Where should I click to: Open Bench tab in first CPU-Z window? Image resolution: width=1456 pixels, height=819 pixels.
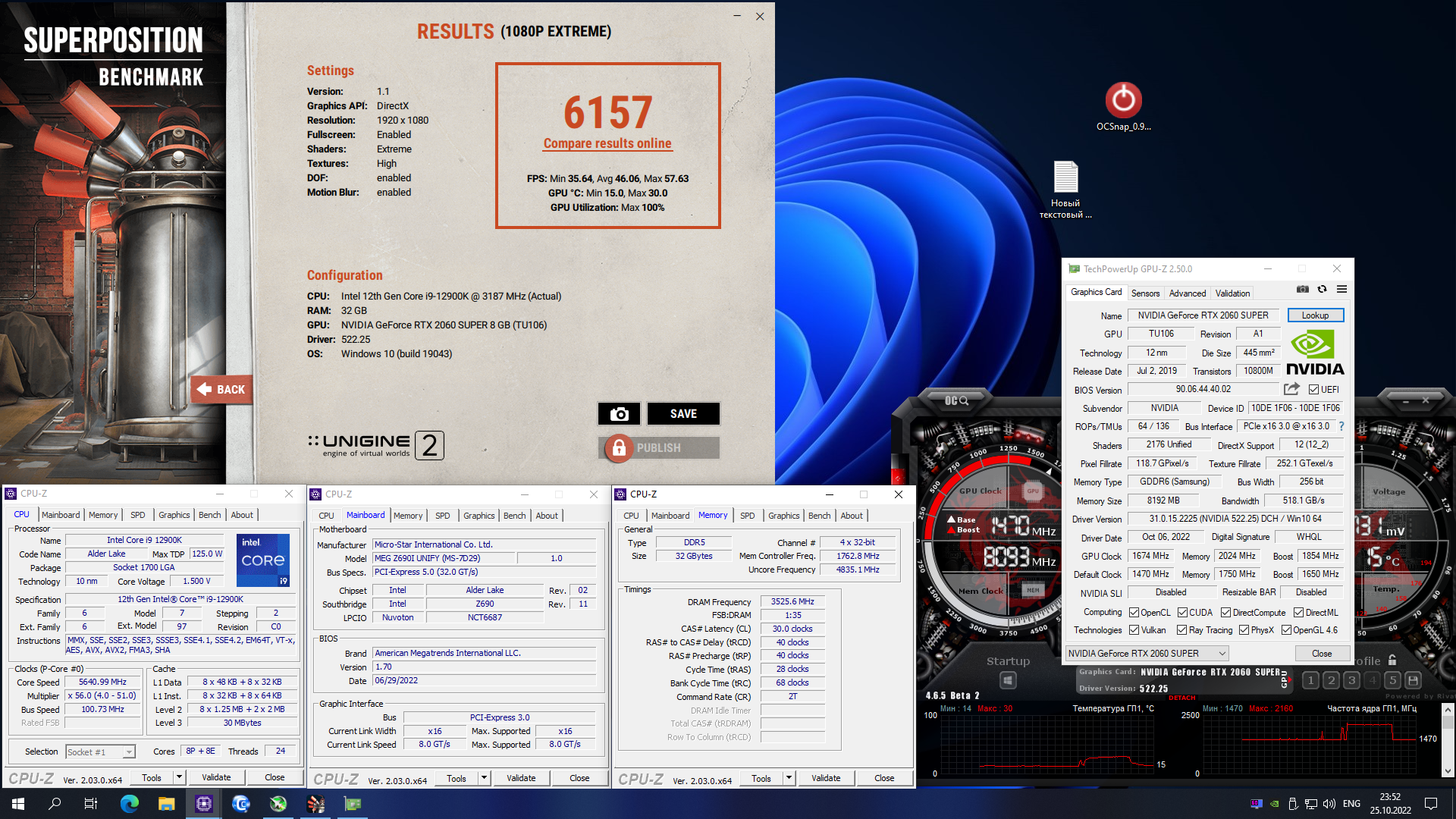[x=209, y=515]
